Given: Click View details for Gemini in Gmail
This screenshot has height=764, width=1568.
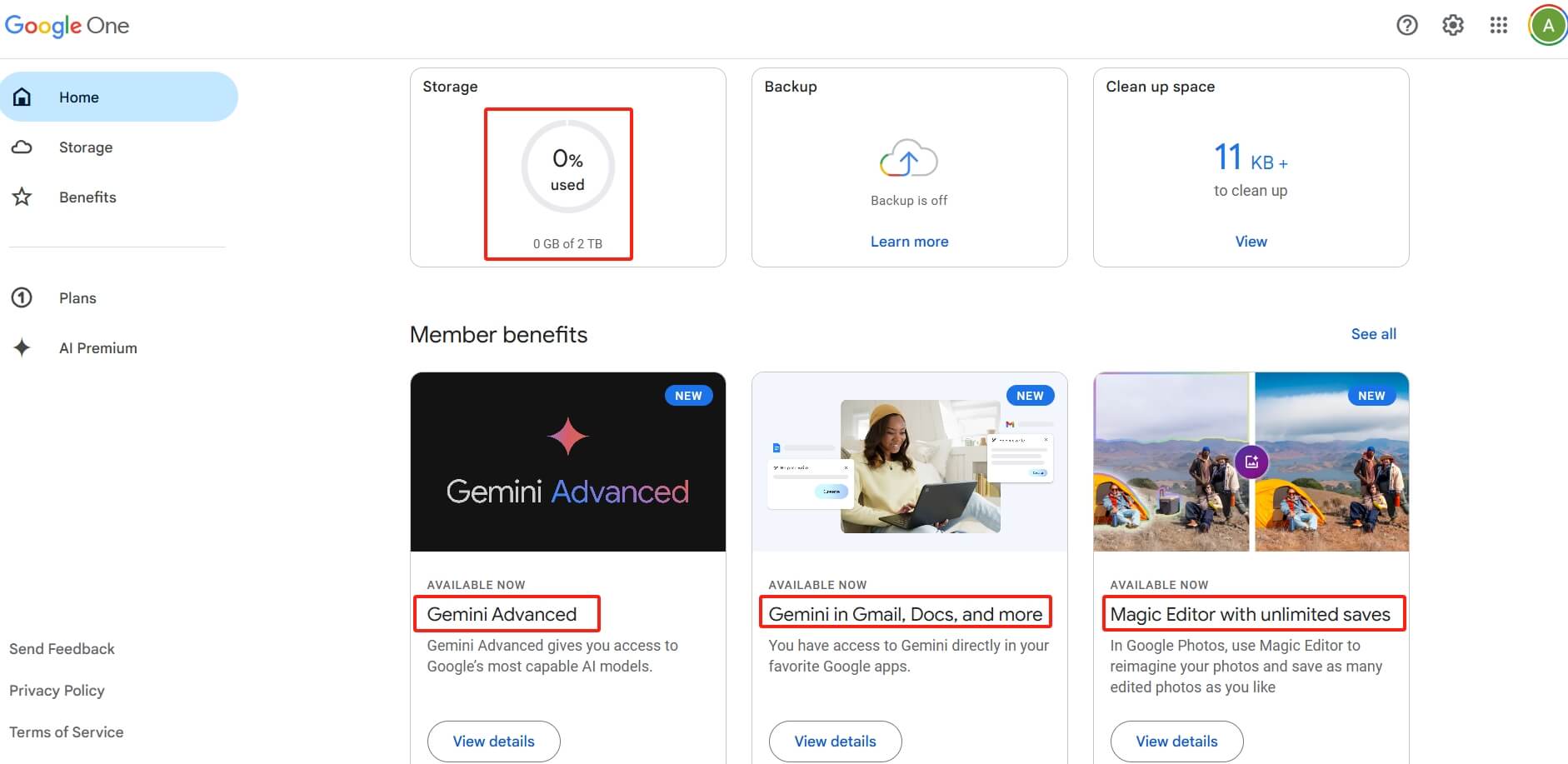Looking at the screenshot, I should 836,742.
